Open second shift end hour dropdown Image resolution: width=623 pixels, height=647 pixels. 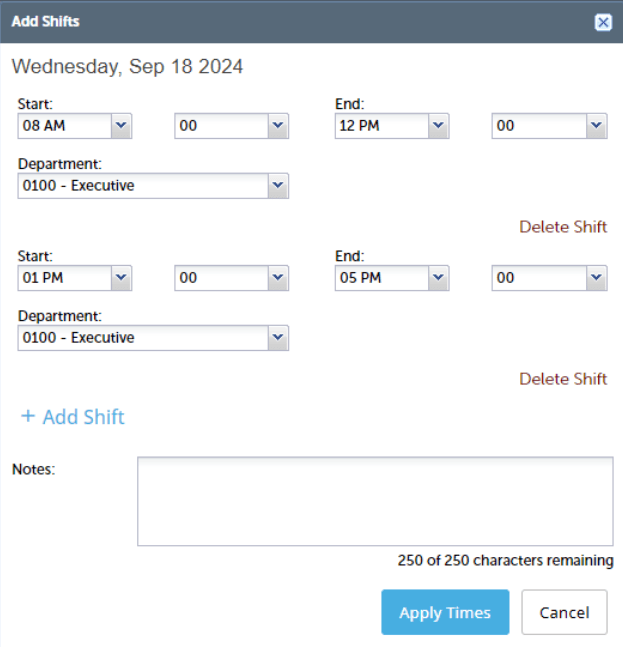tap(437, 278)
